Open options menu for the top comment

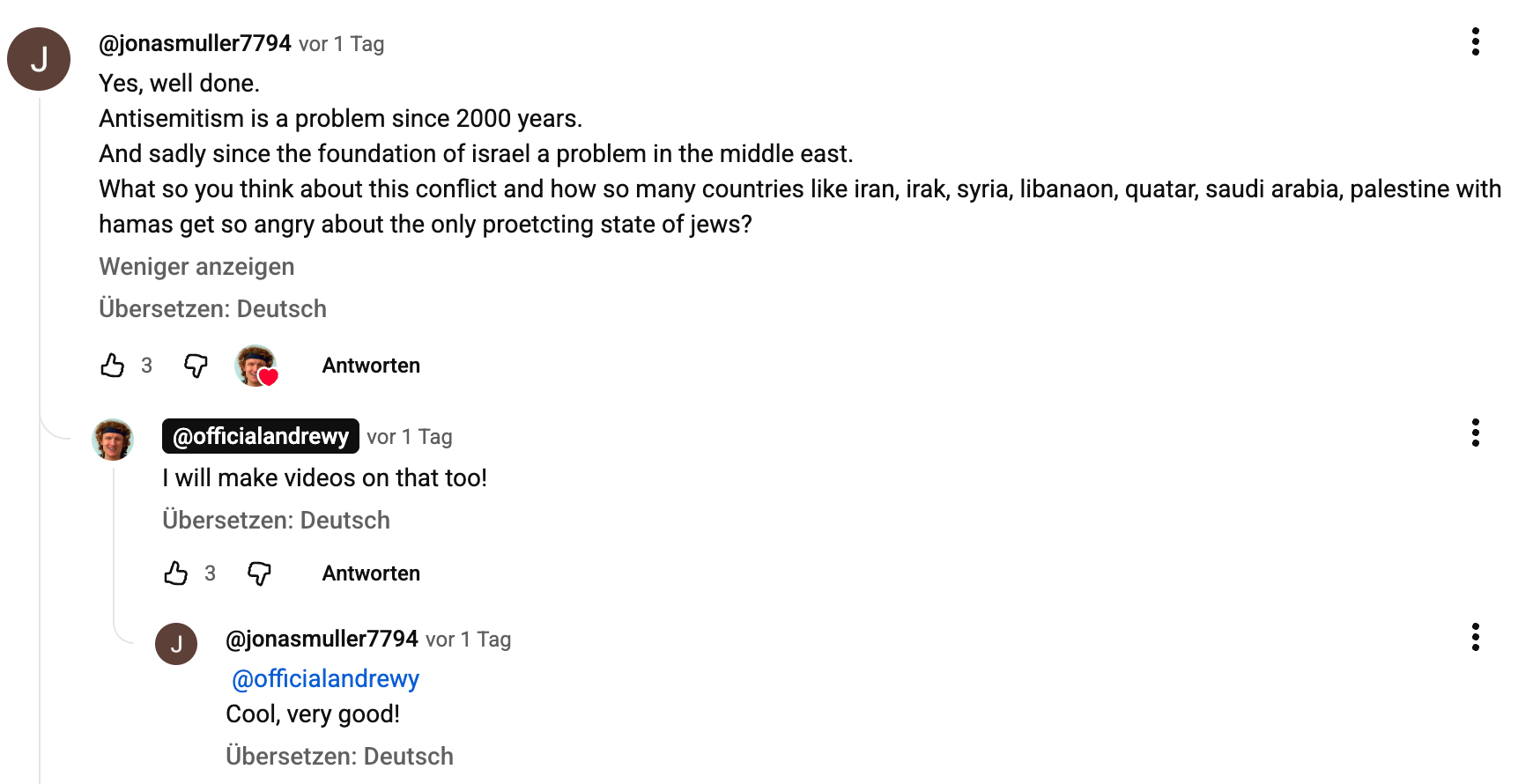[1475, 41]
